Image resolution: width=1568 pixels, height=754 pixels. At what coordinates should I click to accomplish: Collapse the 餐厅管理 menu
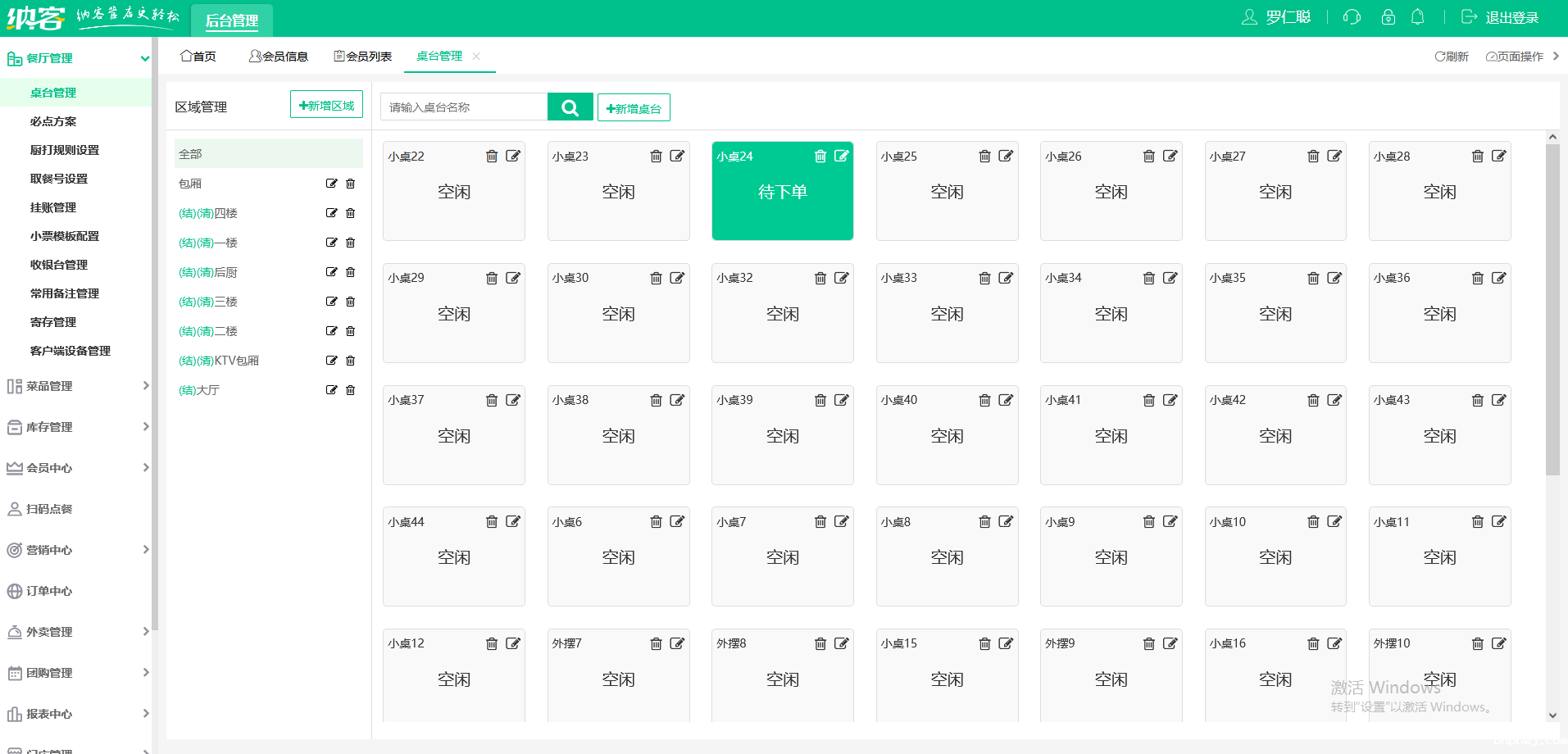point(145,58)
